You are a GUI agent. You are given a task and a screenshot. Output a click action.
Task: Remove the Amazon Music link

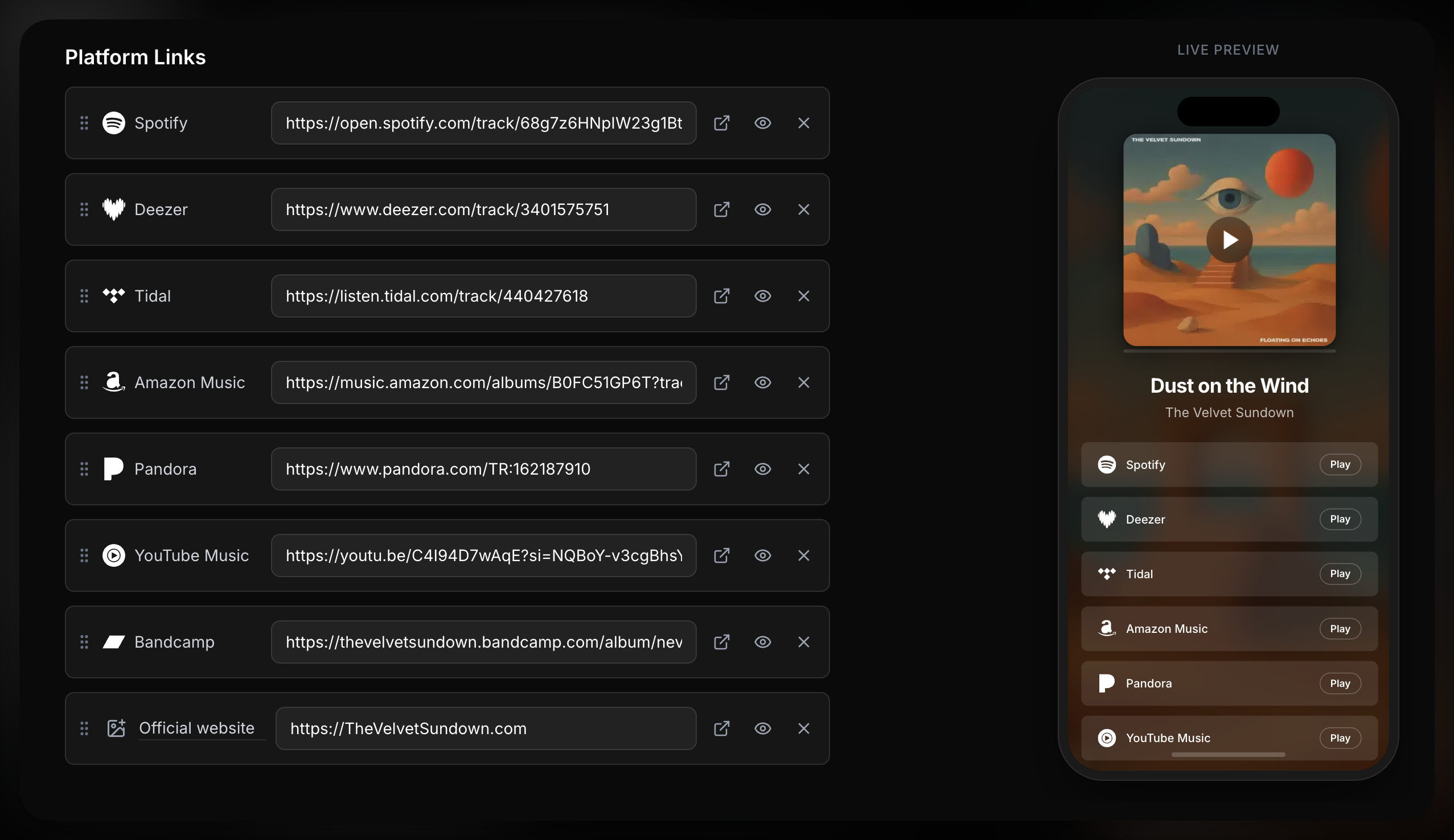point(804,382)
